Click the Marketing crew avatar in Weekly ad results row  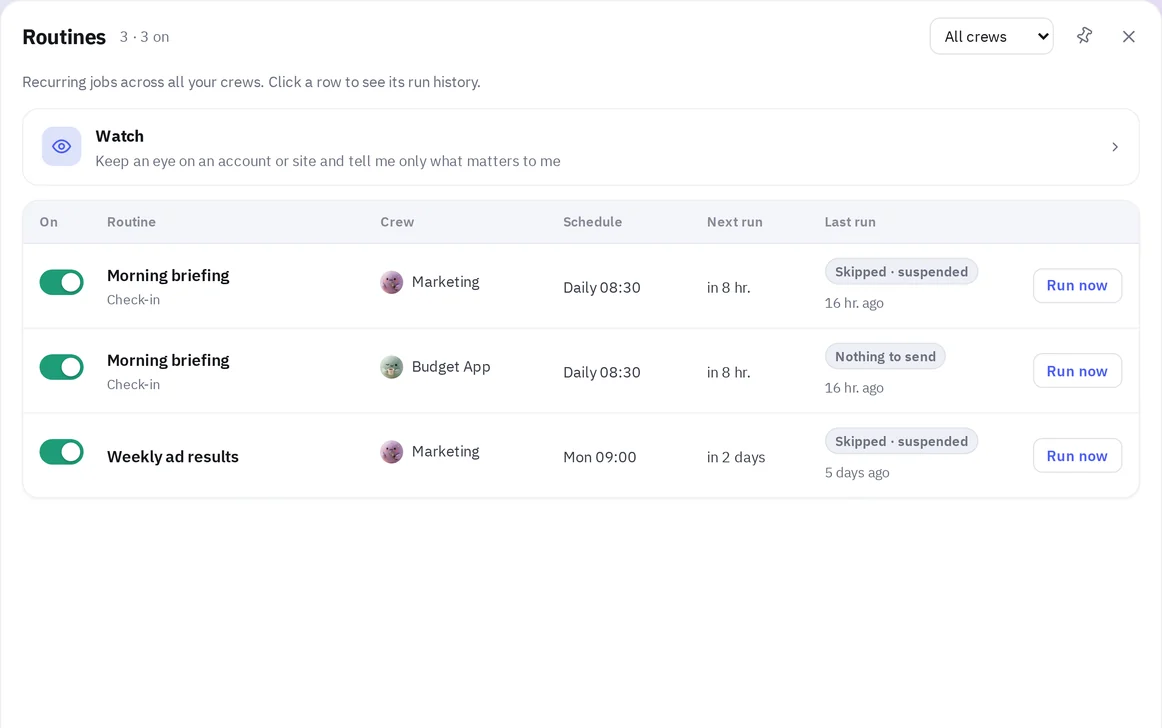pyautogui.click(x=391, y=451)
